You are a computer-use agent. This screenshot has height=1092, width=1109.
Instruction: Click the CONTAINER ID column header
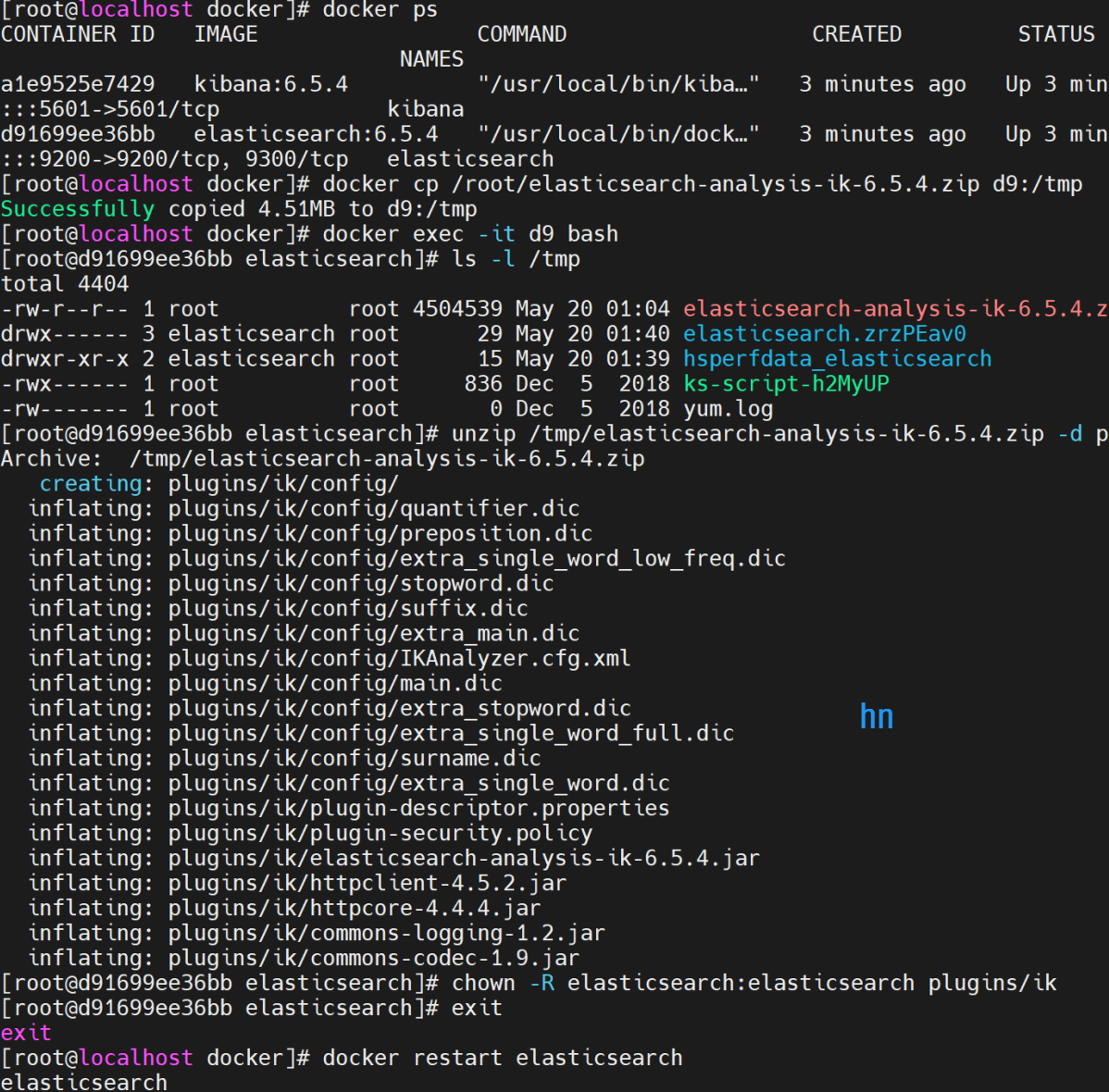pyautogui.click(x=78, y=34)
